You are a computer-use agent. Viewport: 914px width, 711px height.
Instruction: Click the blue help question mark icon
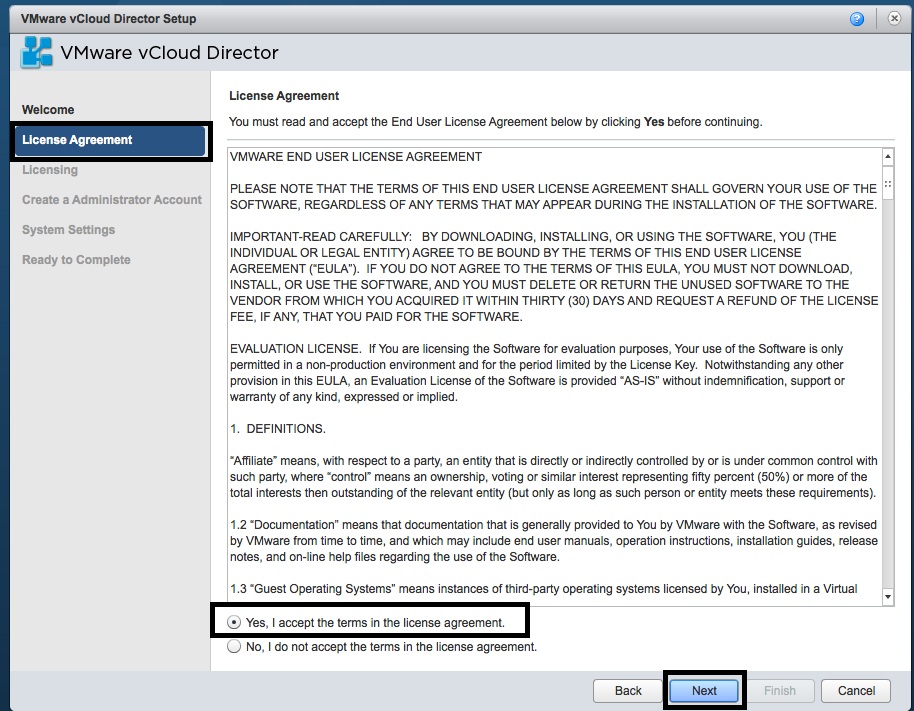pyautogui.click(x=857, y=19)
